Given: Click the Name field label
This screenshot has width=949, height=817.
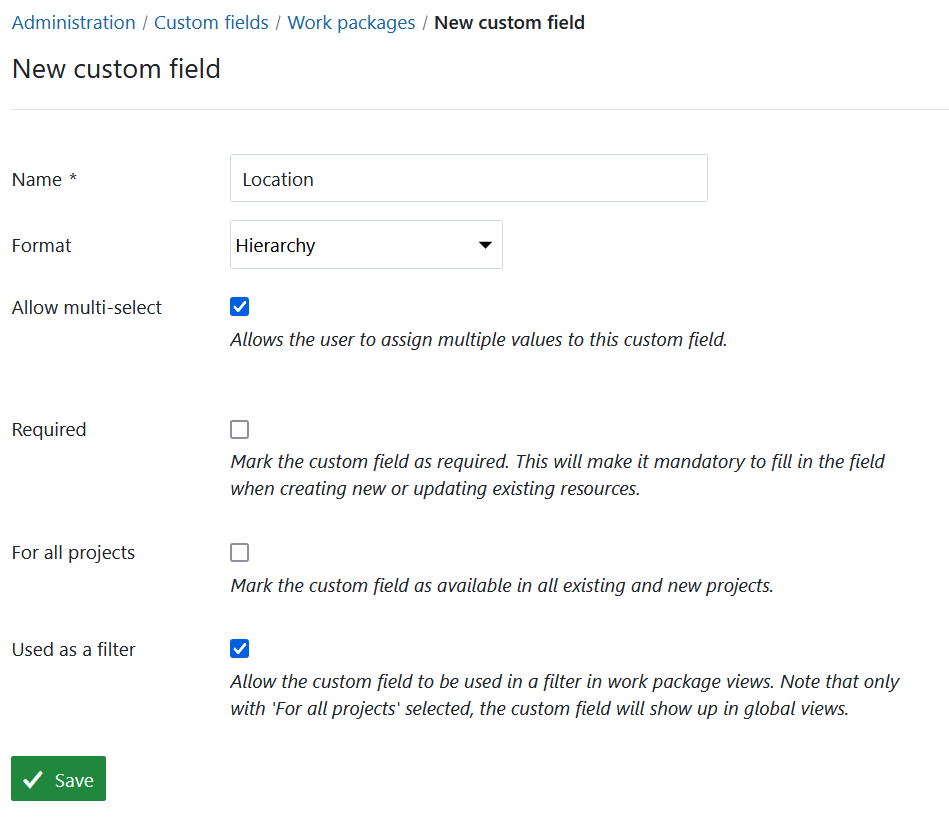Looking at the screenshot, I should [x=44, y=180].
